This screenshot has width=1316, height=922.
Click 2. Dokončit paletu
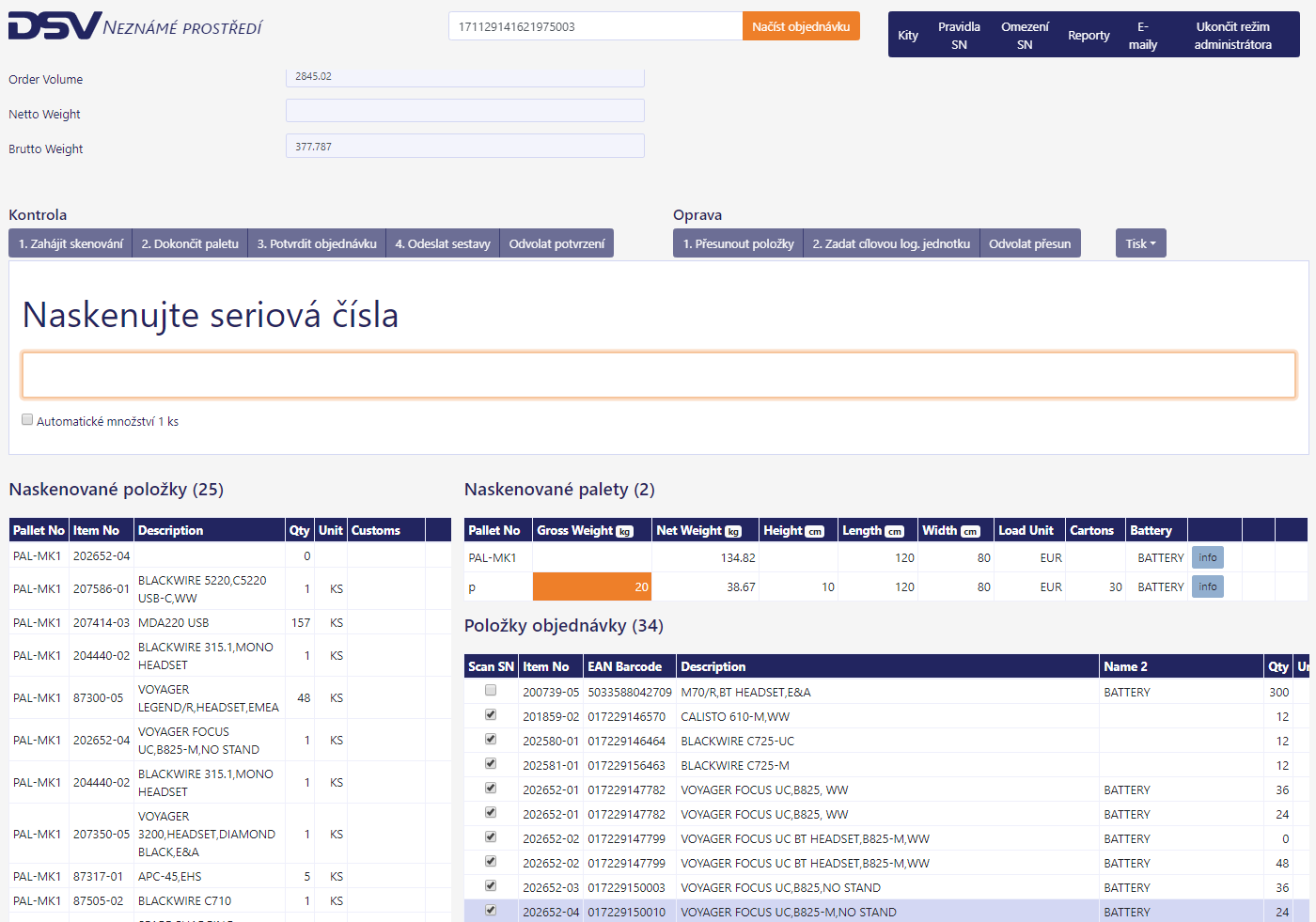[190, 243]
